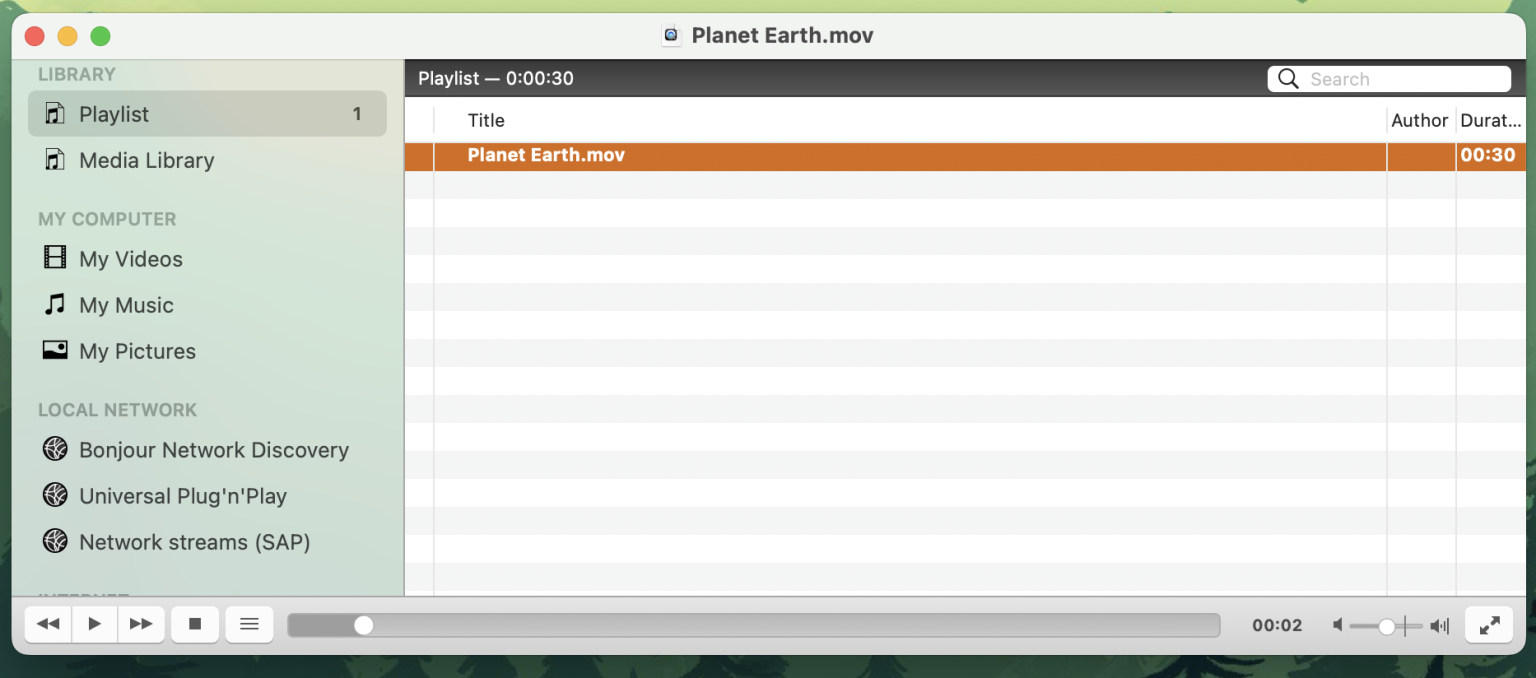Open My Videos in the sidebar
The image size is (1536, 678).
130,259
